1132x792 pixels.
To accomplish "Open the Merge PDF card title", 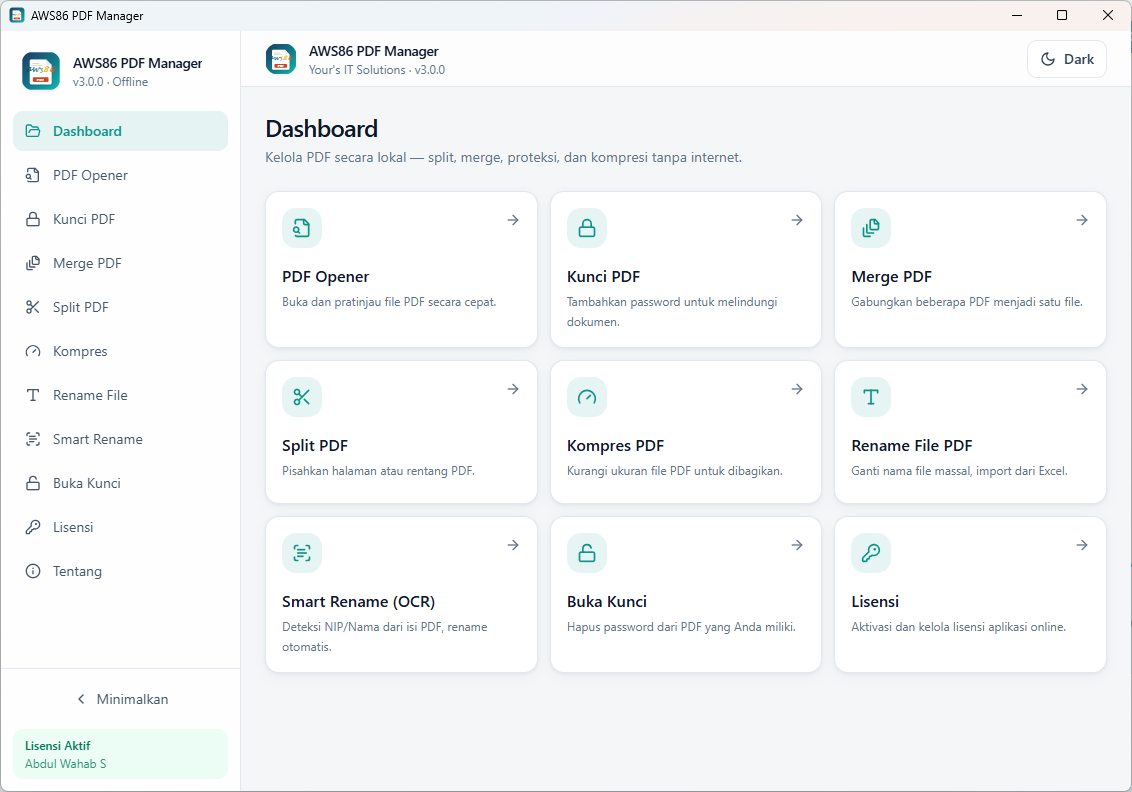I will tap(892, 277).
